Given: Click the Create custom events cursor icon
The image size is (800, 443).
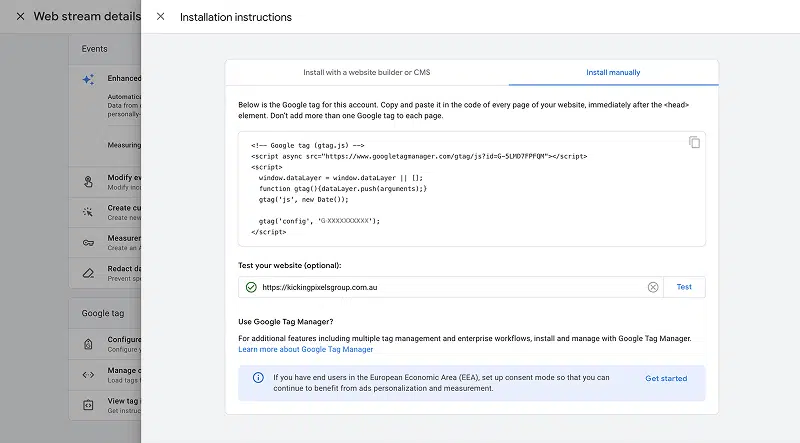Looking at the screenshot, I should [88, 212].
